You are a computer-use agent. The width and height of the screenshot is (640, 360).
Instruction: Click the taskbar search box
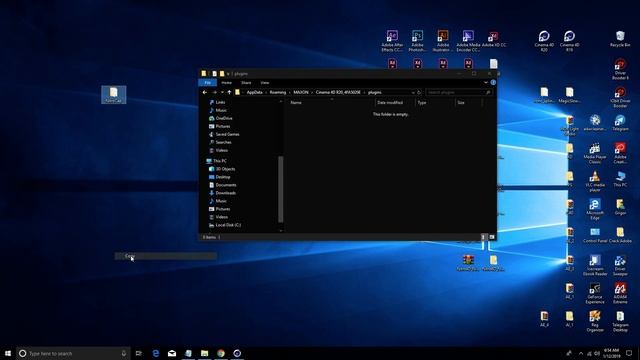[73, 353]
